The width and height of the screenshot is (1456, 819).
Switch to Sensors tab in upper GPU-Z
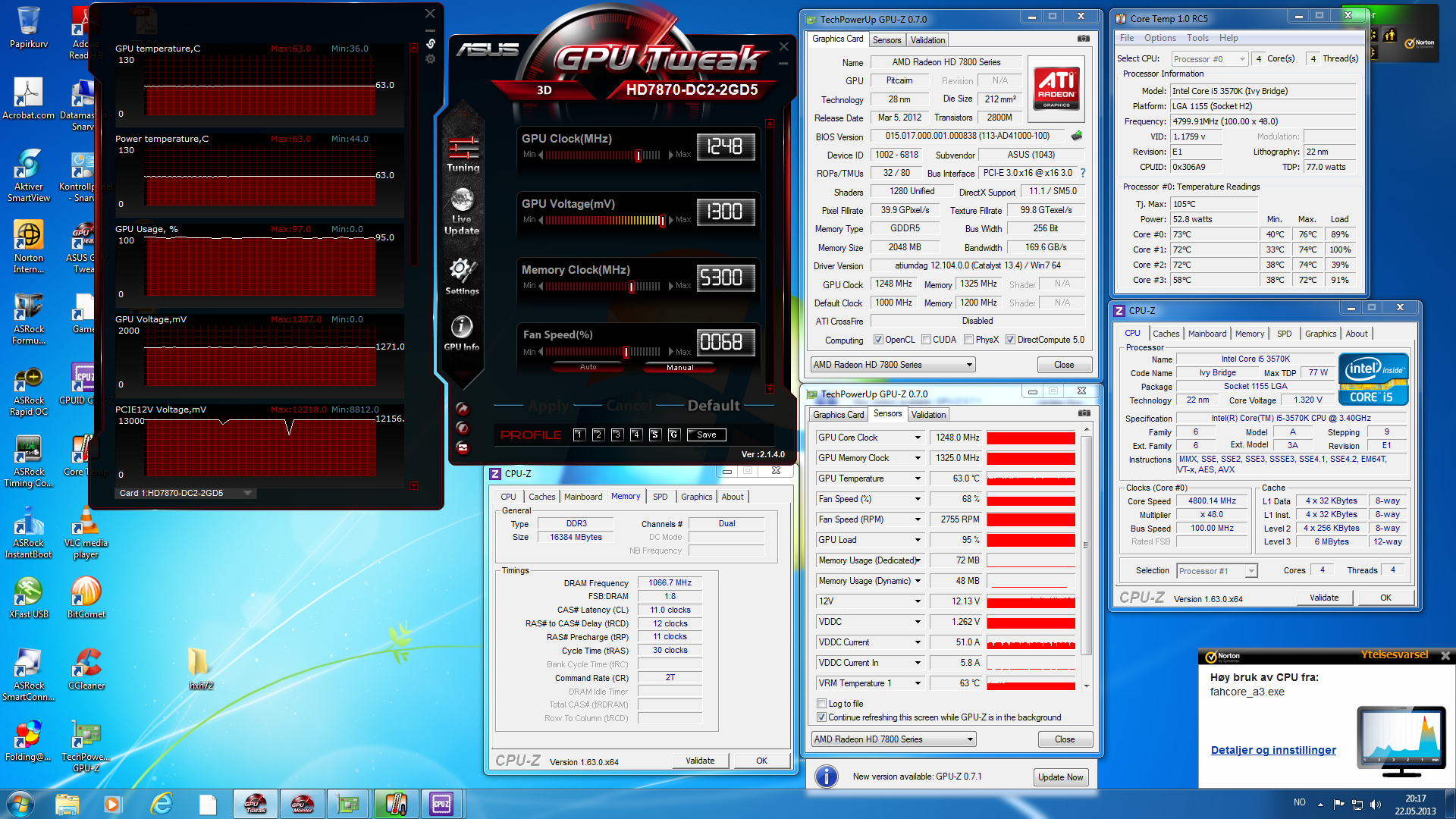(886, 40)
